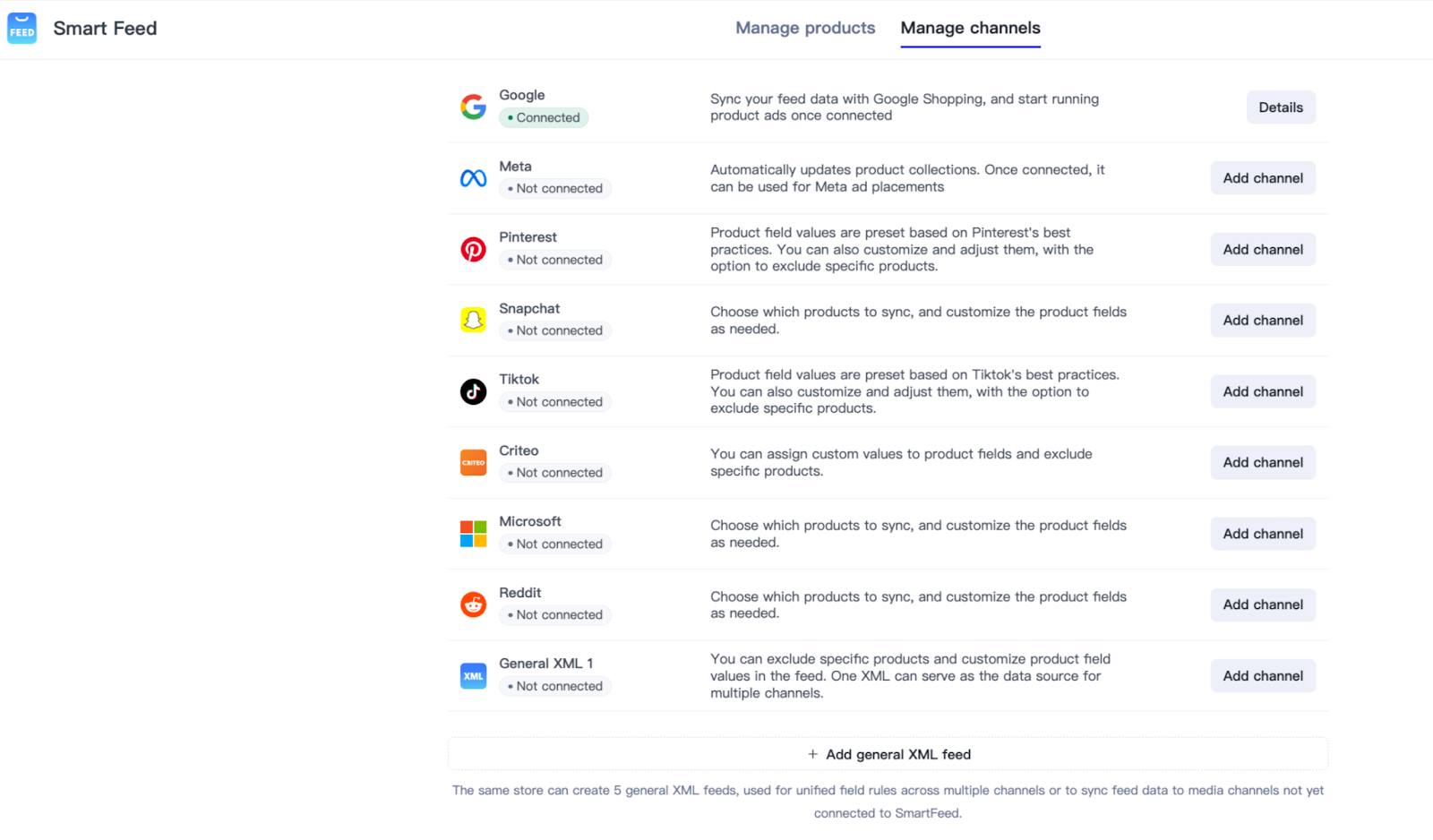Open Google channel Details
Image resolution: width=1433 pixels, height=840 pixels.
pos(1280,107)
